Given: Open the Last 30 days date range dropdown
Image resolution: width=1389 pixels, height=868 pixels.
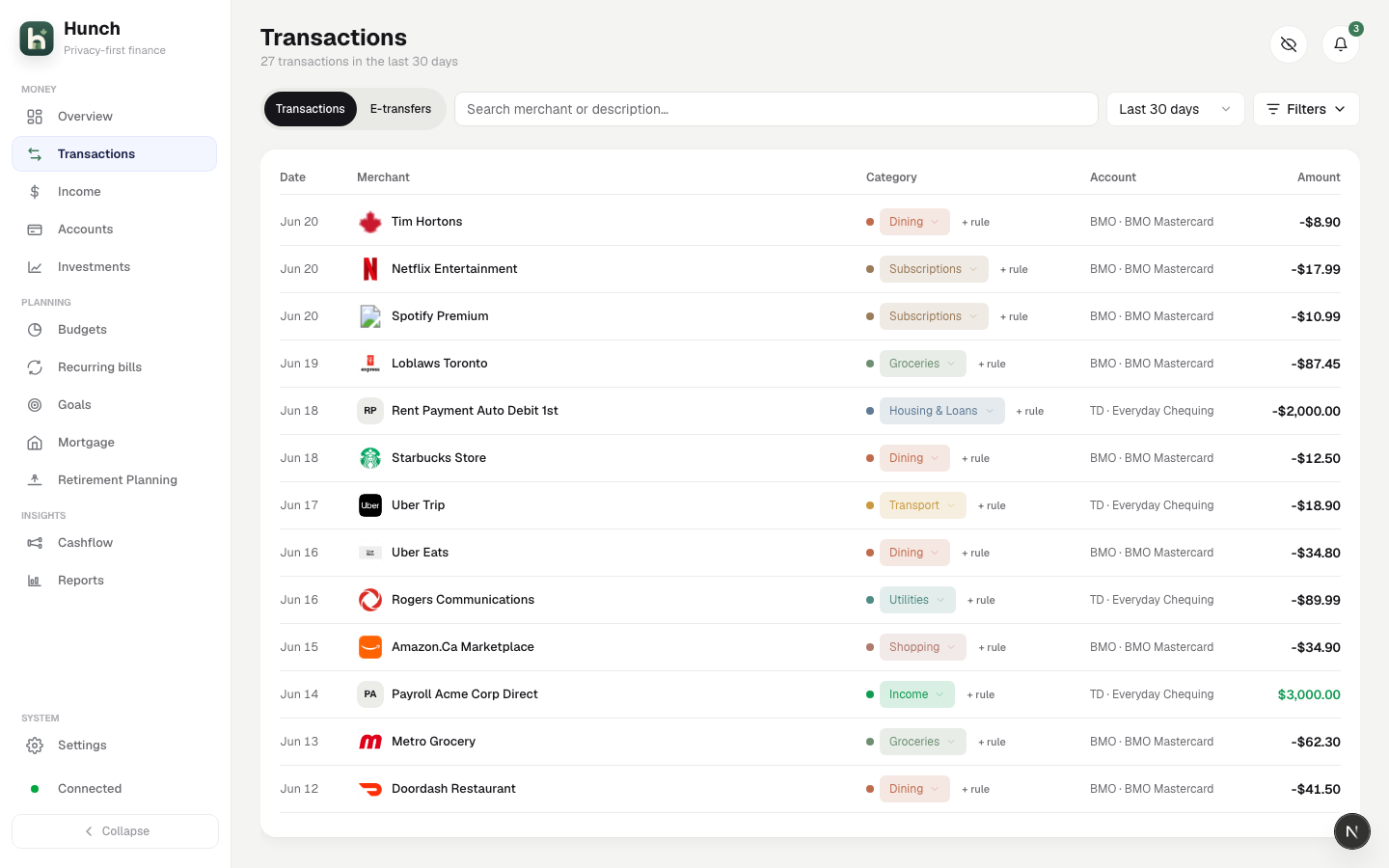Looking at the screenshot, I should [1175, 109].
